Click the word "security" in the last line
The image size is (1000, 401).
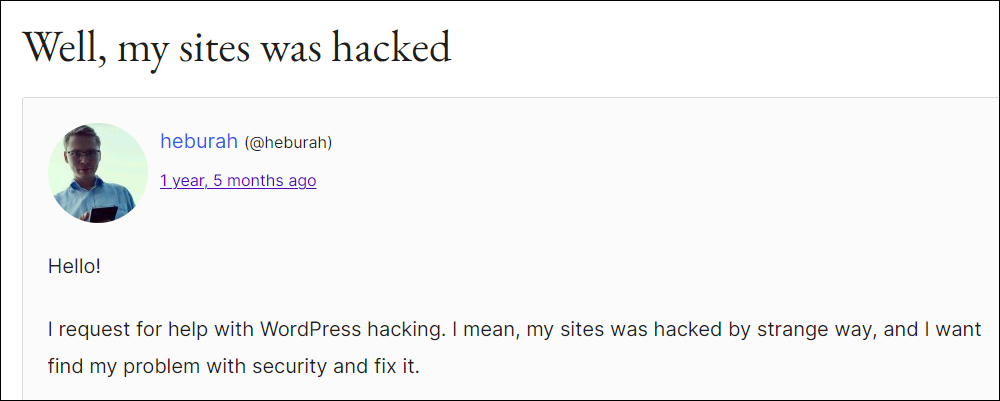[309, 367]
